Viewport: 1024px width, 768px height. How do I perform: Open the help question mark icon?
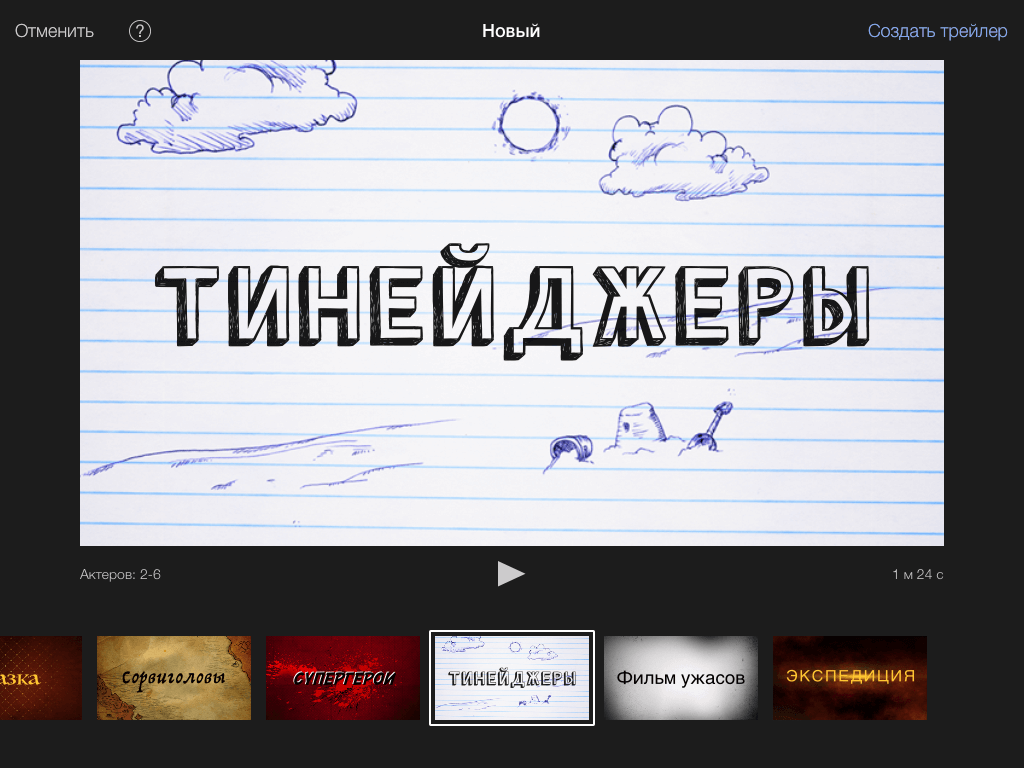[x=140, y=31]
